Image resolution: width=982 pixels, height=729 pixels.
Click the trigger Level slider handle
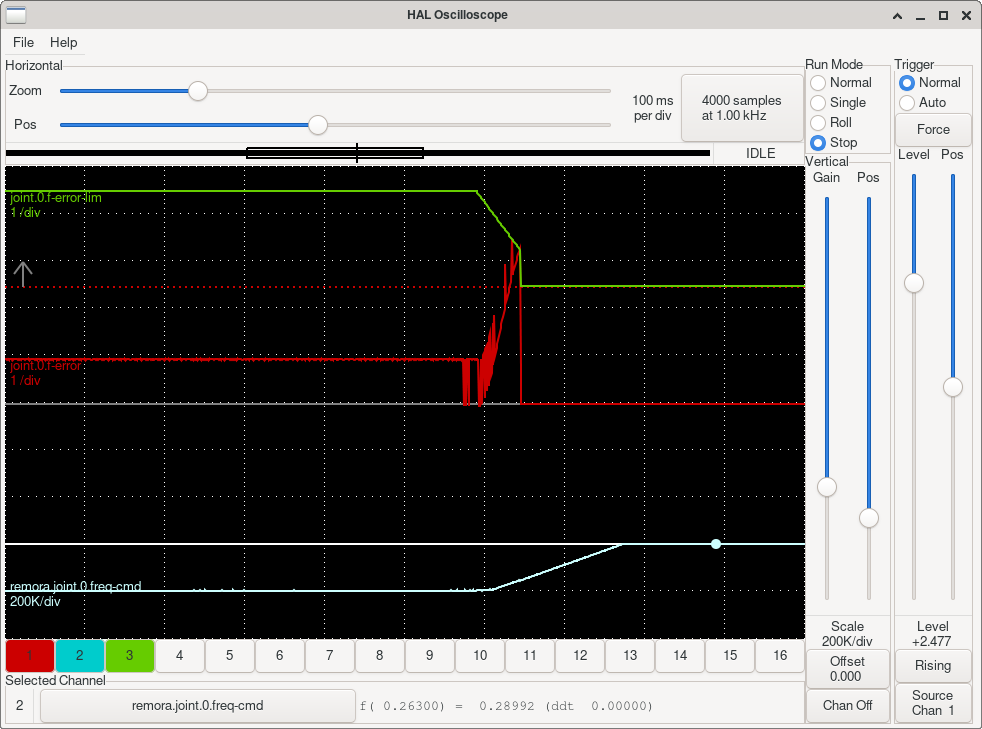click(914, 283)
